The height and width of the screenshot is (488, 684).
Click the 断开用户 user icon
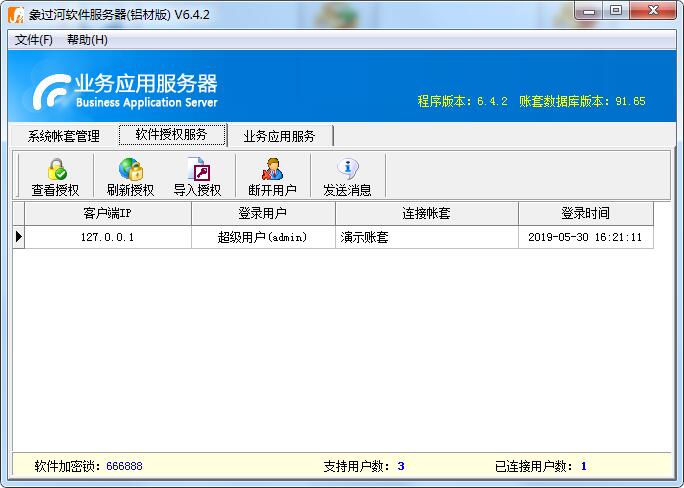(x=273, y=169)
